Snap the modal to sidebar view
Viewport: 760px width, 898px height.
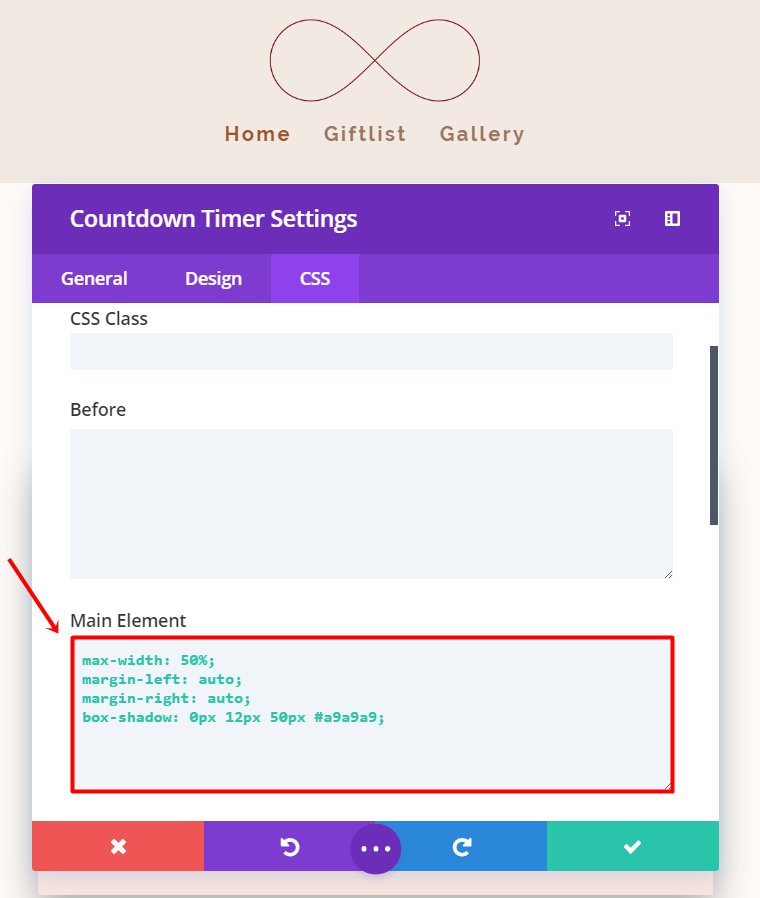coord(672,219)
